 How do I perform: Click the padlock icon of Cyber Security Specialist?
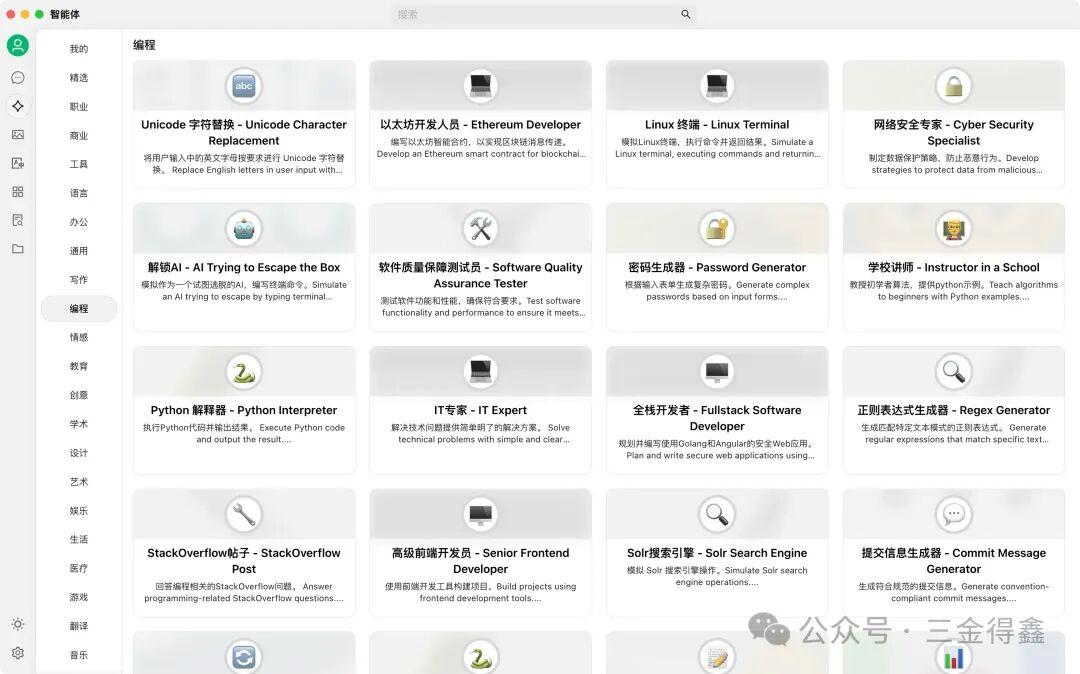point(953,86)
